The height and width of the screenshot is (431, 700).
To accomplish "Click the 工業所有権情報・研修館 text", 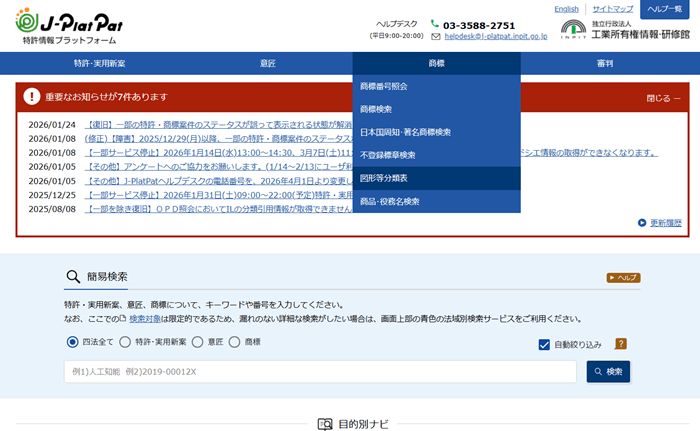I will click(x=641, y=34).
